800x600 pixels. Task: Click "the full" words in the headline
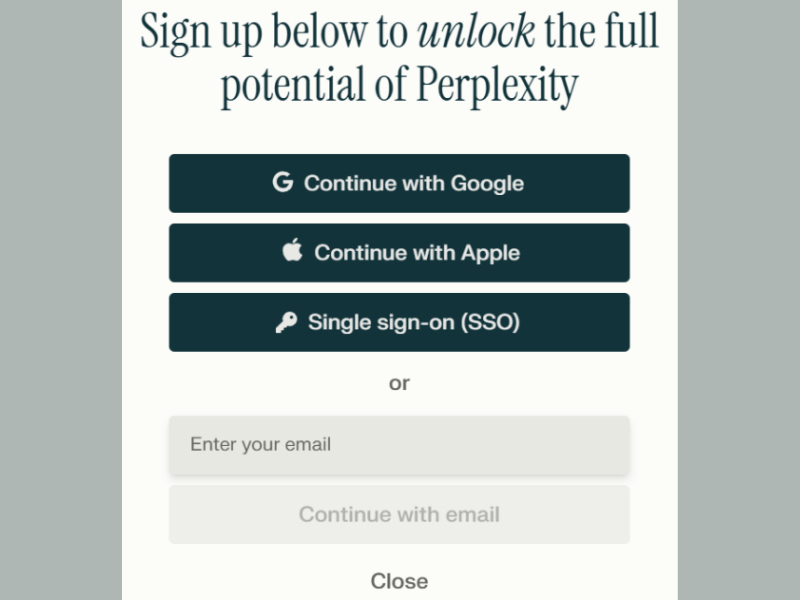point(602,32)
